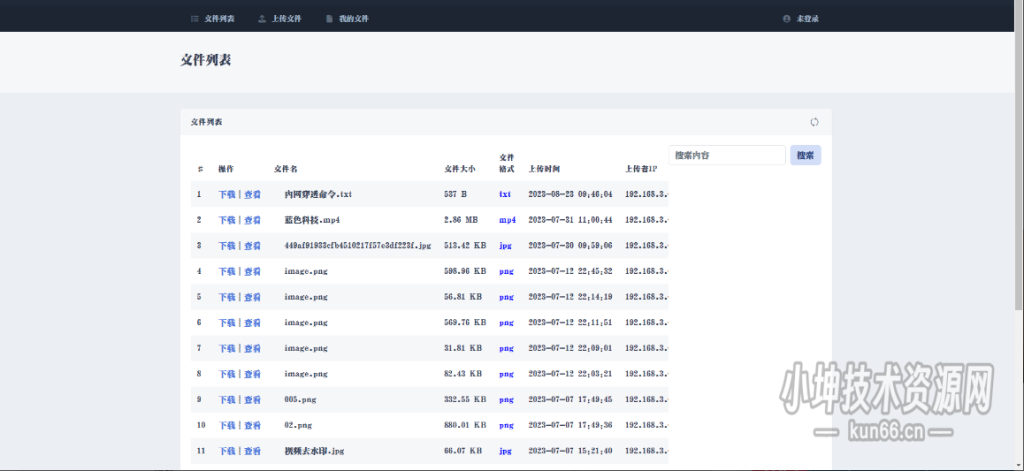
Task: Click 查看 for the 56.81 KB image.png
Action: [x=253, y=297]
